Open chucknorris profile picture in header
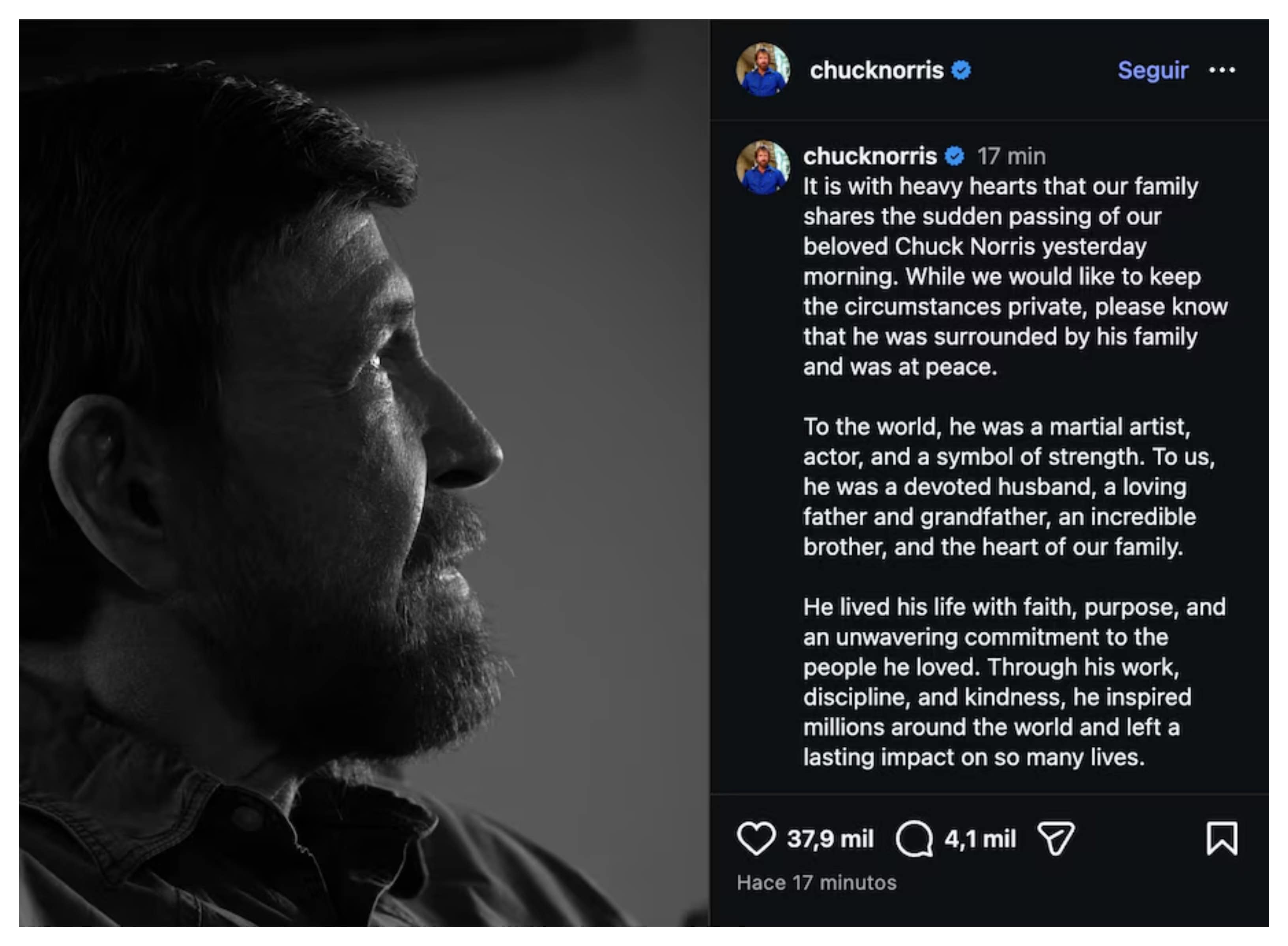 click(762, 70)
